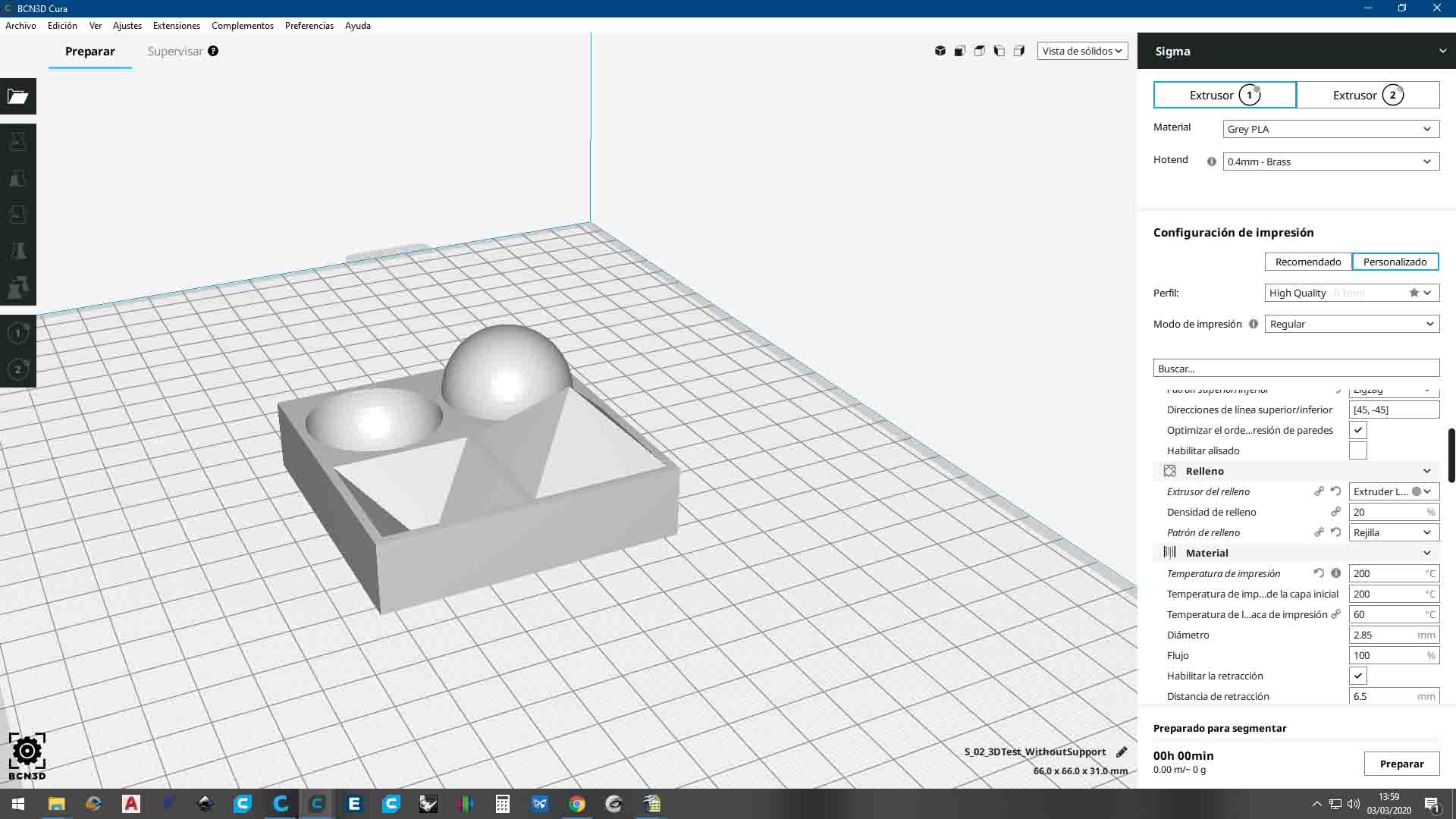Open the Ayuda menu
This screenshot has height=819, width=1456.
358,25
